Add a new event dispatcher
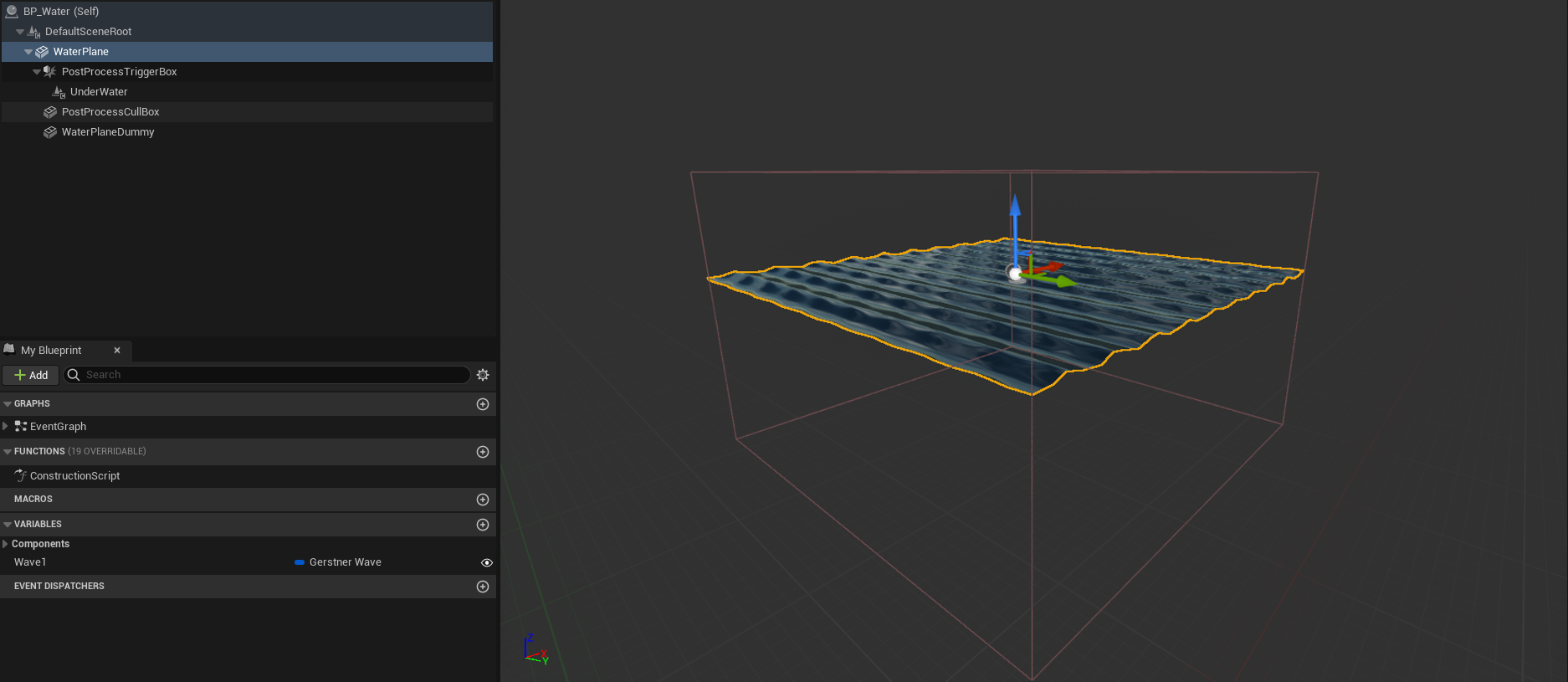1568x682 pixels. (483, 587)
